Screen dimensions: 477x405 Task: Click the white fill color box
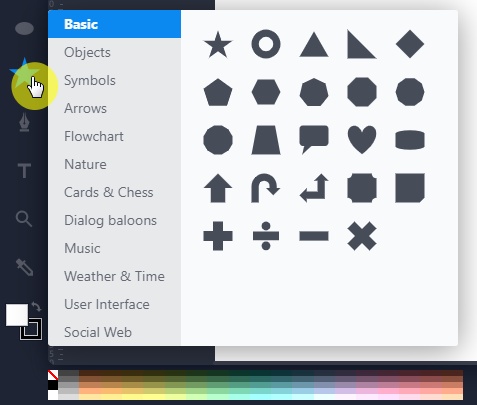[x=17, y=314]
